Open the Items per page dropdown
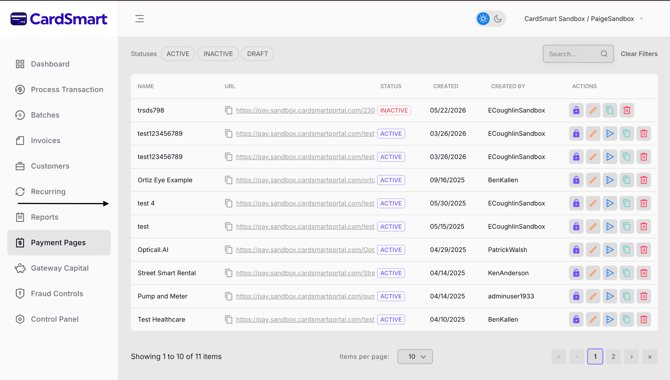Viewport: 670px width, 380px height. 415,356
